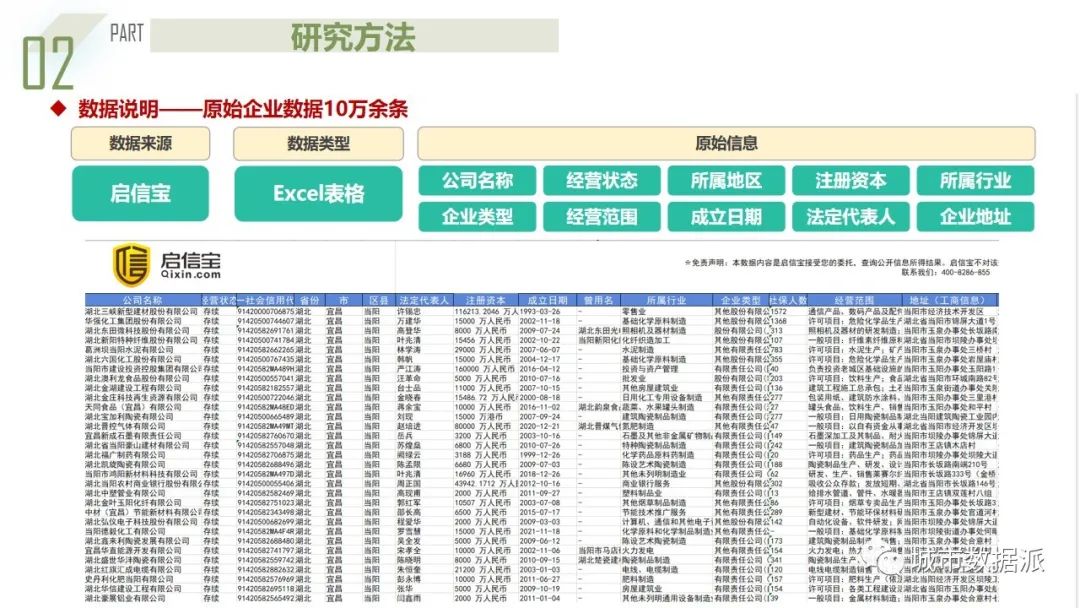Click the heading 数据说明——原始企业数据10万余条

(x=243, y=109)
